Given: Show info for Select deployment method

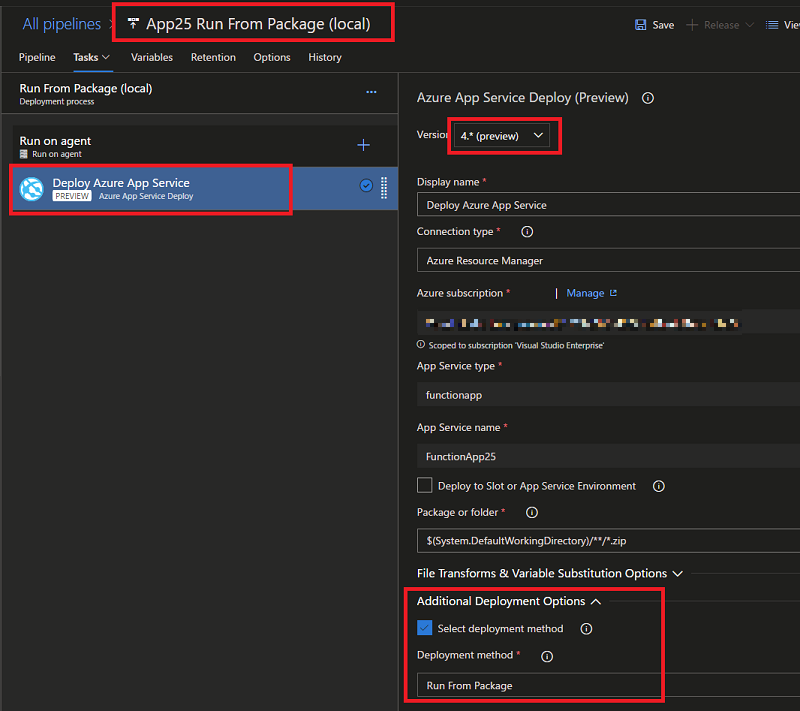Looking at the screenshot, I should click(x=586, y=629).
